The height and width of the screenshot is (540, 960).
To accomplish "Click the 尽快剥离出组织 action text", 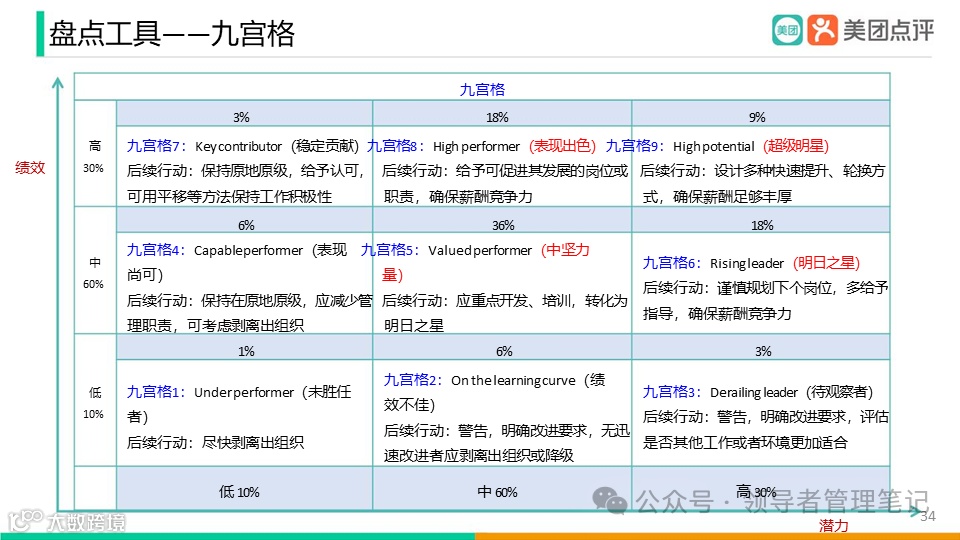I will coord(253,443).
